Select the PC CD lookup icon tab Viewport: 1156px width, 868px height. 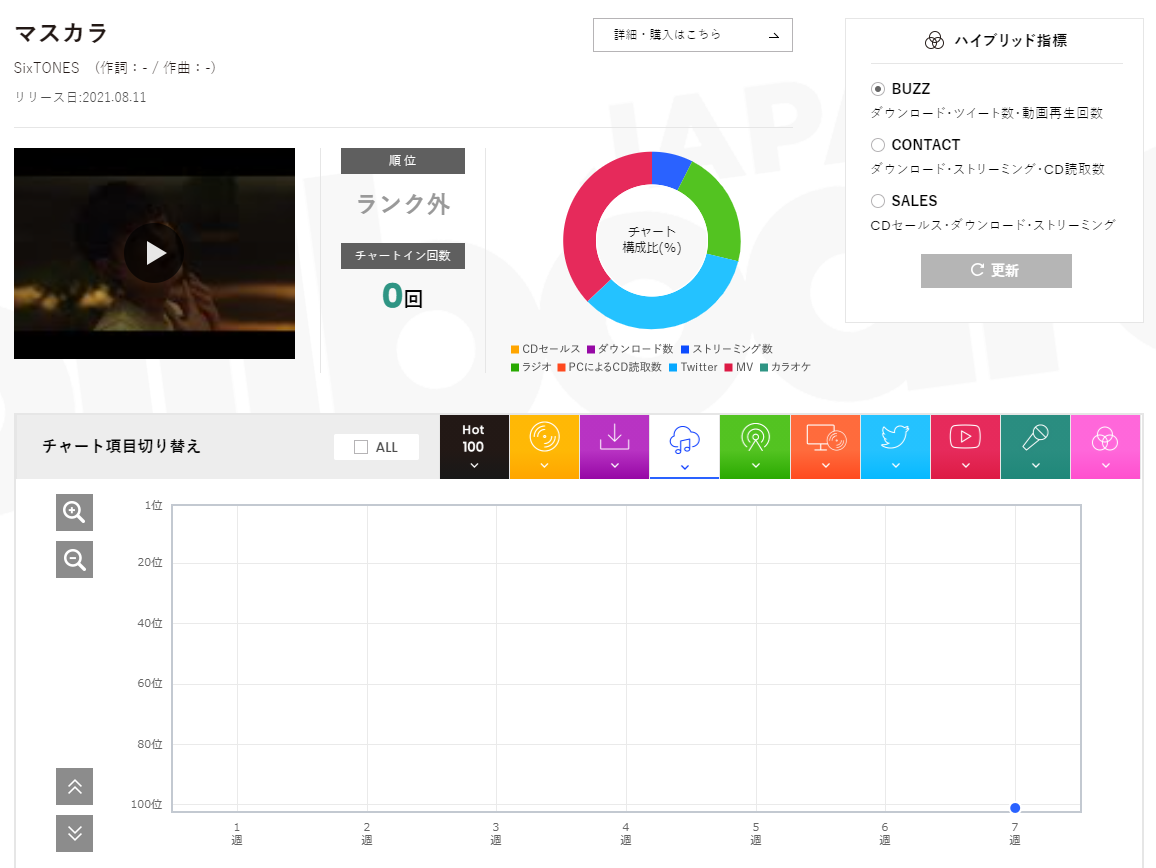pos(825,447)
